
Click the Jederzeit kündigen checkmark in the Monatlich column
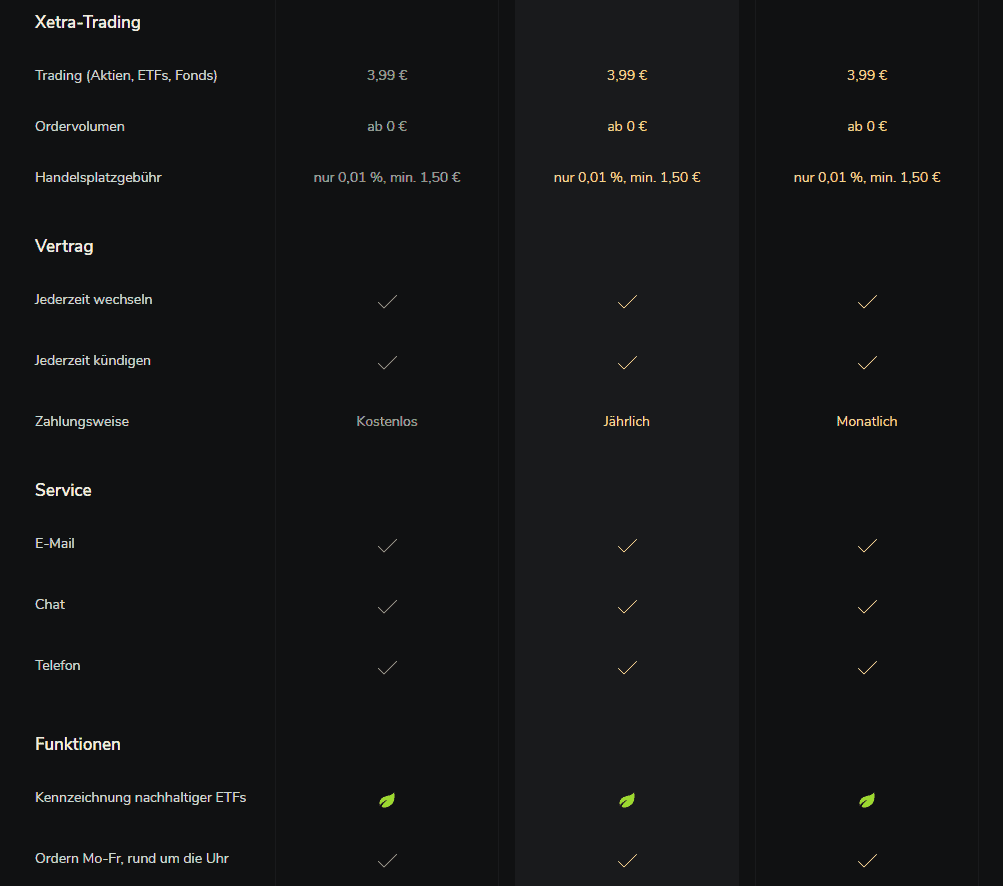pyautogui.click(x=867, y=363)
